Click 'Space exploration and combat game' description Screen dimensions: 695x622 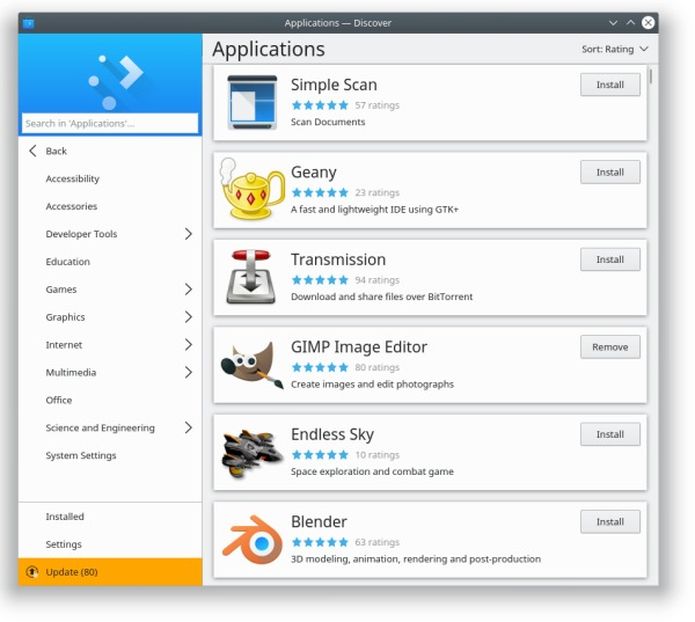(372, 471)
